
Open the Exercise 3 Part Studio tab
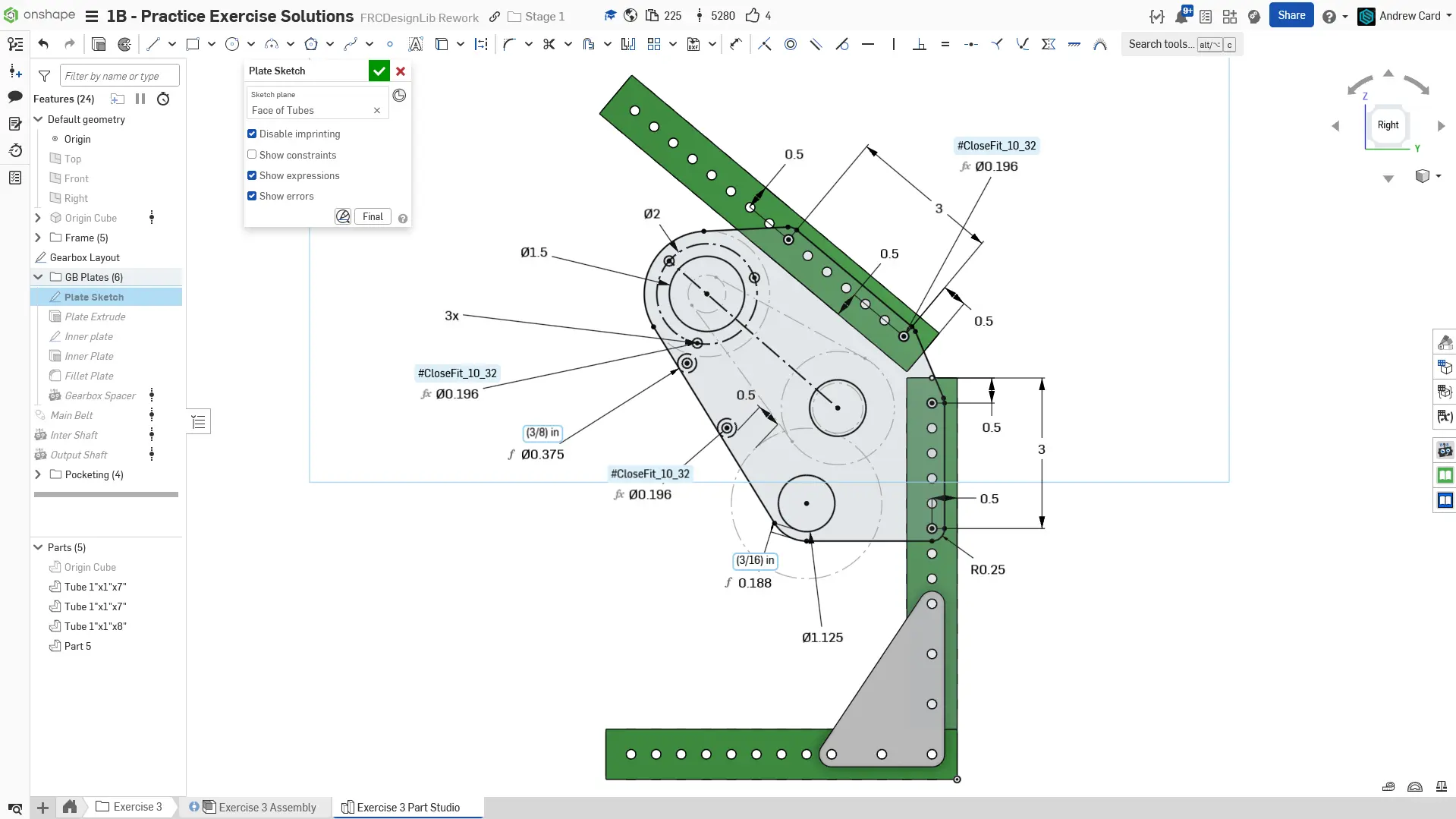point(407,807)
